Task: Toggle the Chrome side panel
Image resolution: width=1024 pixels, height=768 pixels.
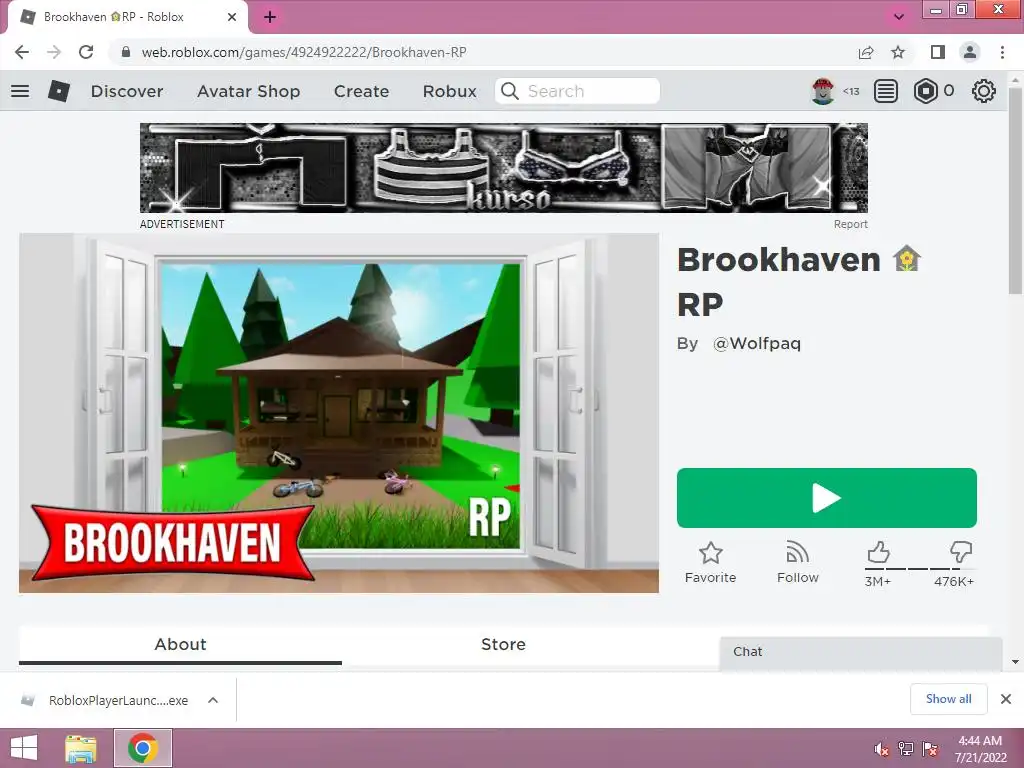Action: tap(938, 52)
